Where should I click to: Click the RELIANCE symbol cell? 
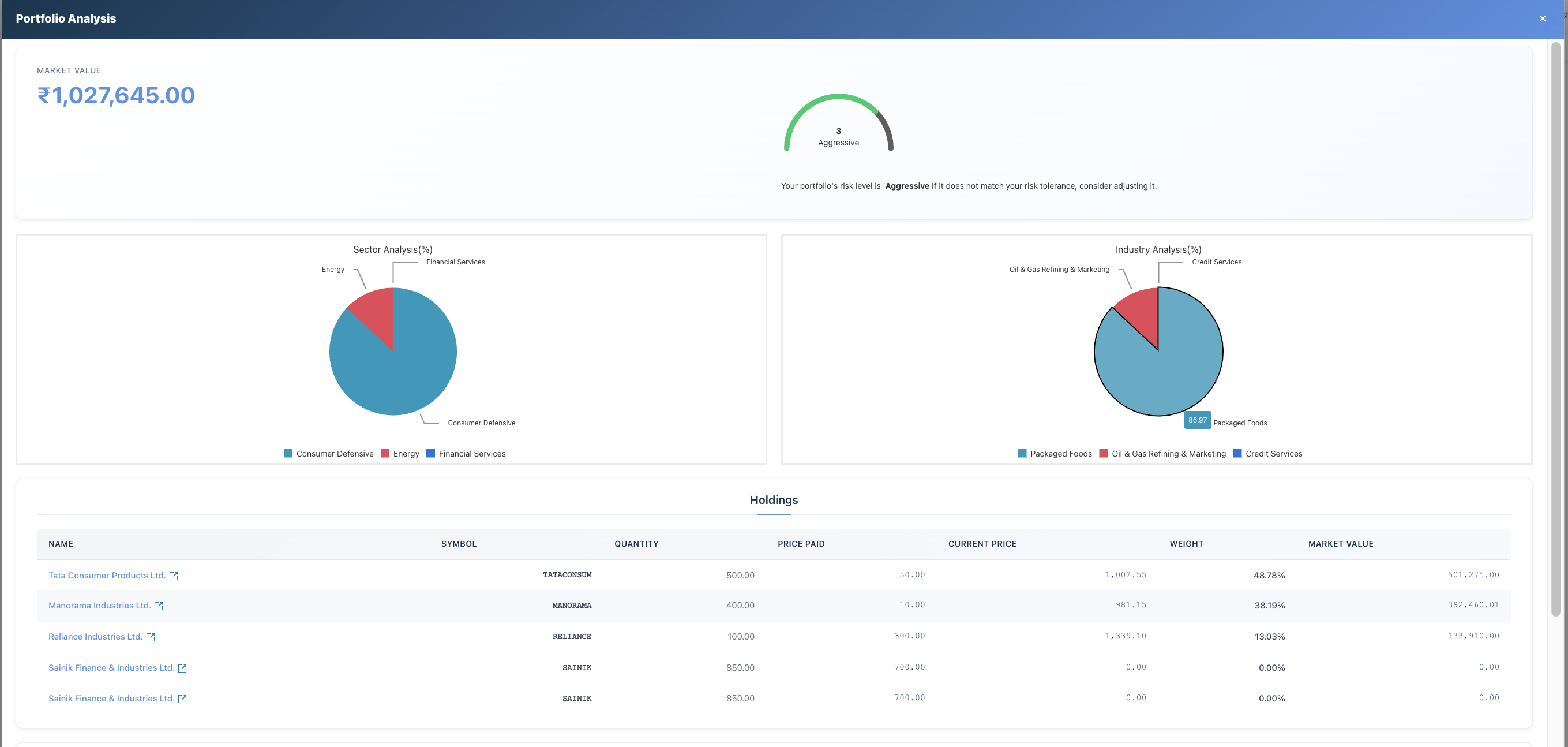(x=572, y=636)
